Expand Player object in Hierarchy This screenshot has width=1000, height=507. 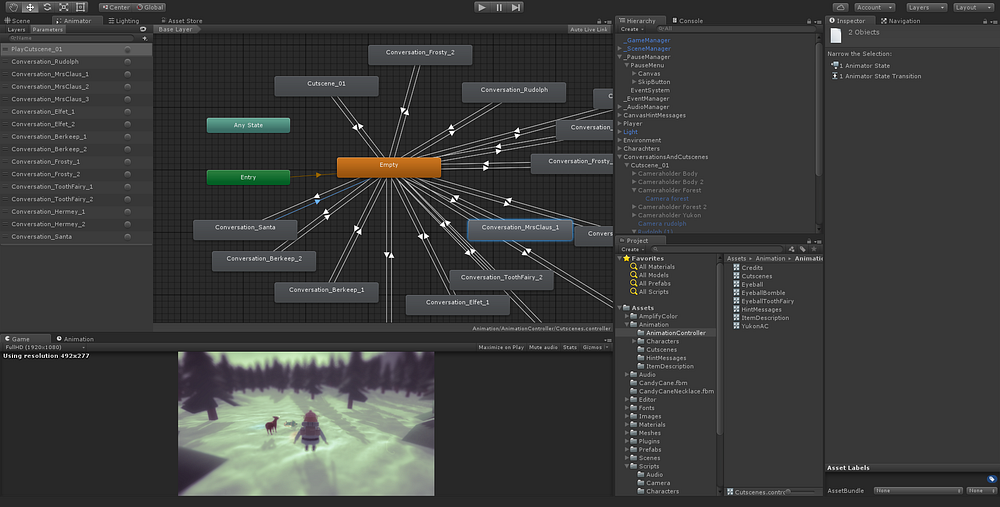(619, 124)
